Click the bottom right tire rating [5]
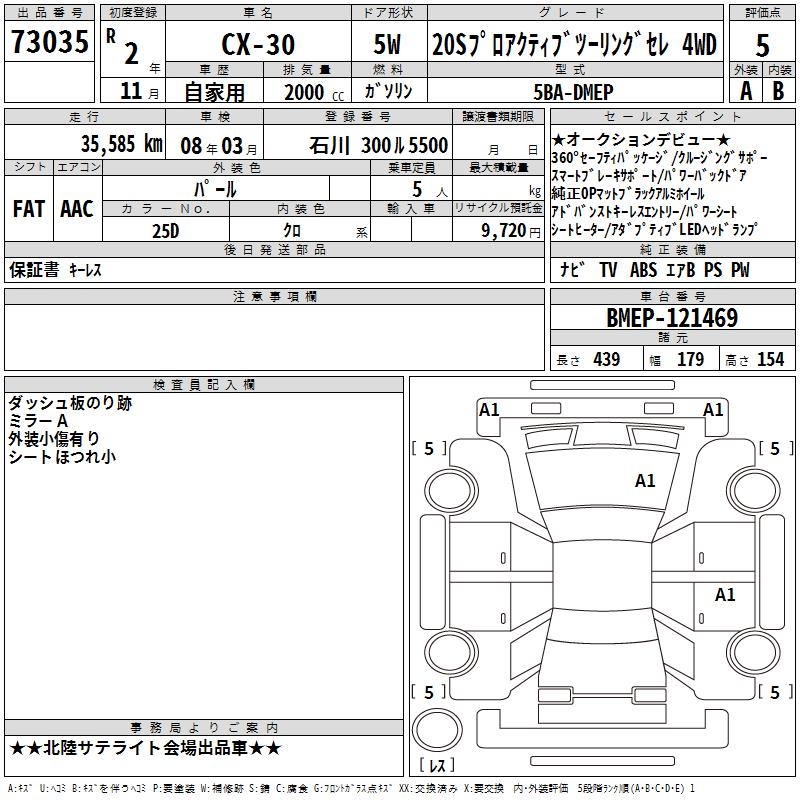Viewport: 800px width, 800px height. click(x=775, y=692)
